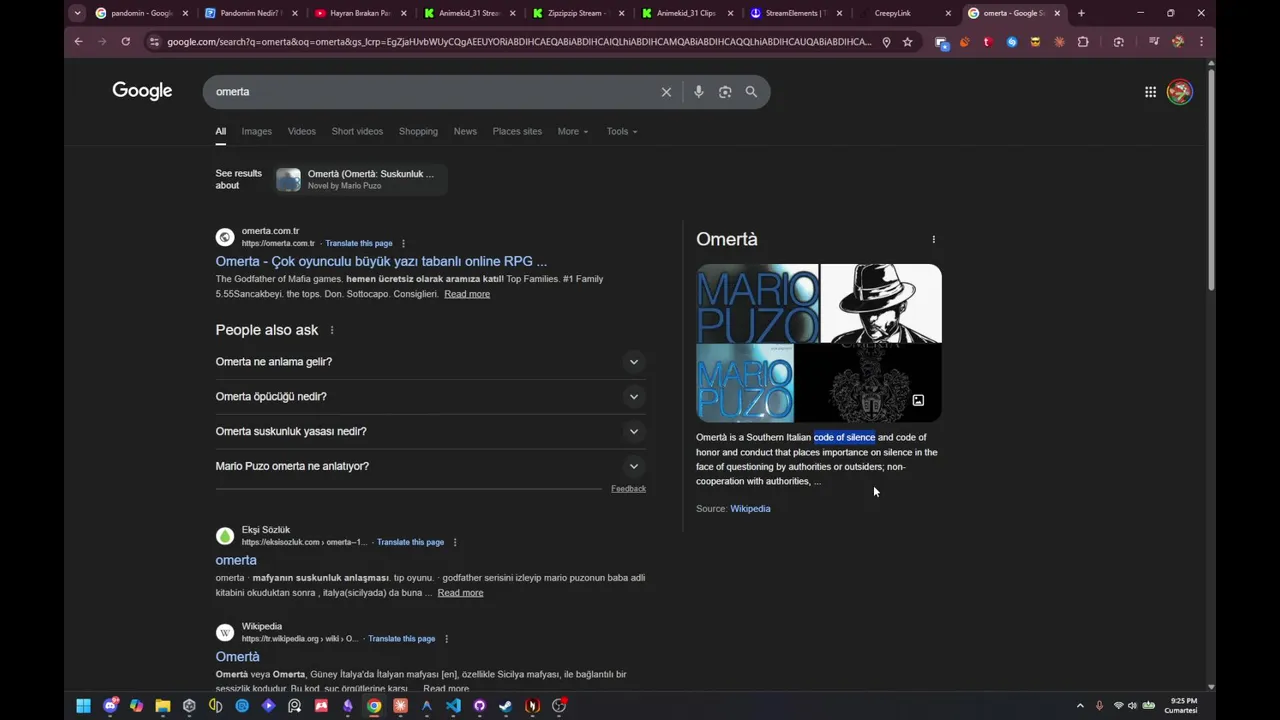Open volume control in system tray
The height and width of the screenshot is (720, 1280).
click(1133, 706)
